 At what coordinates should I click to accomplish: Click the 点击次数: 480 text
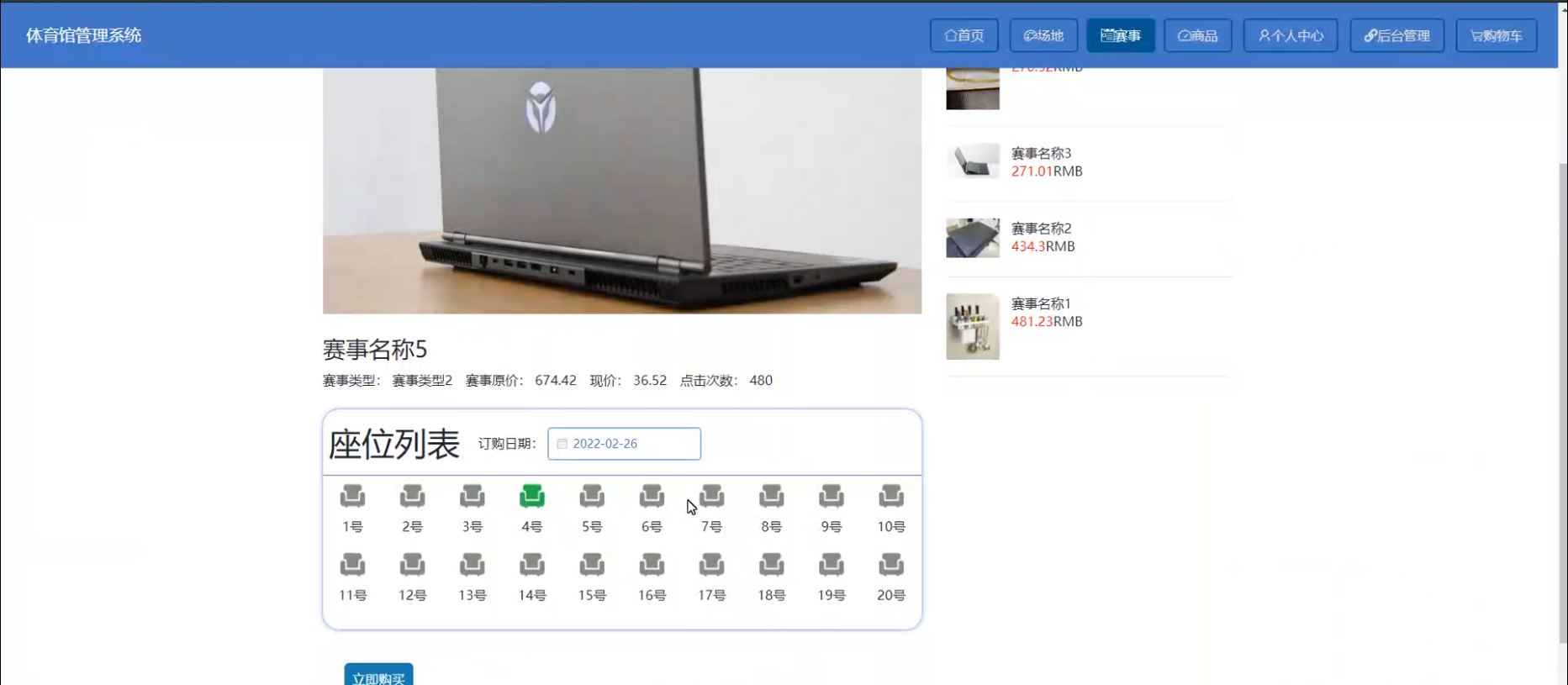tap(726, 380)
